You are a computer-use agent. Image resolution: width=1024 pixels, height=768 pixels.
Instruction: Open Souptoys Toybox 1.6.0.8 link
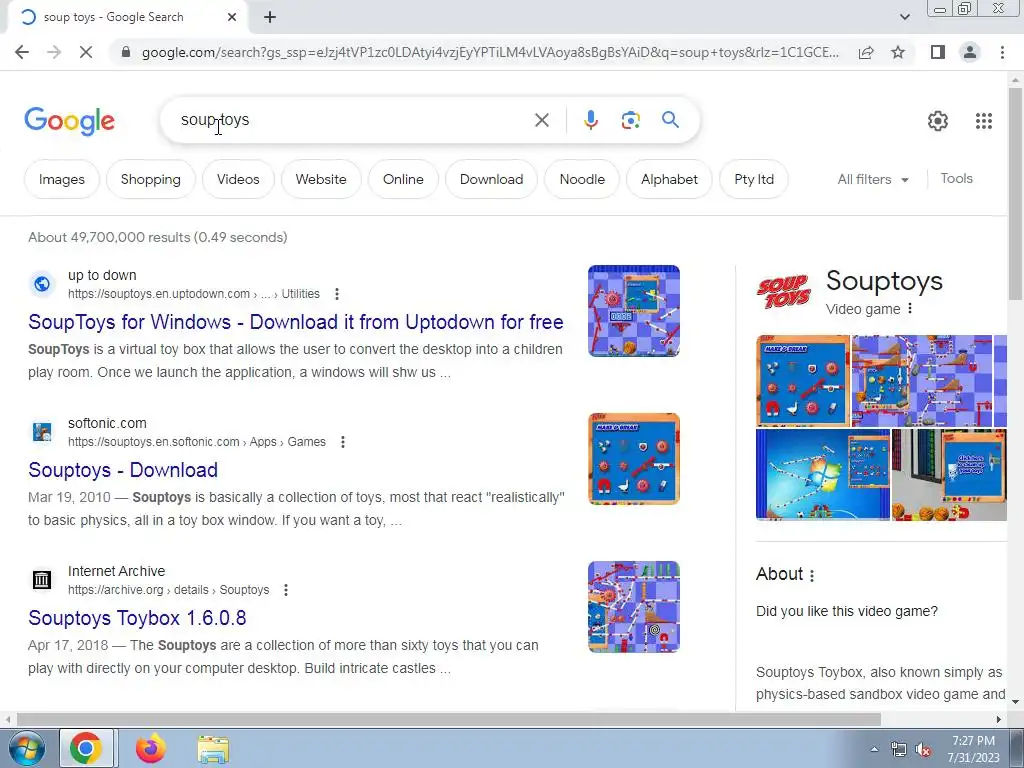[x=137, y=618]
